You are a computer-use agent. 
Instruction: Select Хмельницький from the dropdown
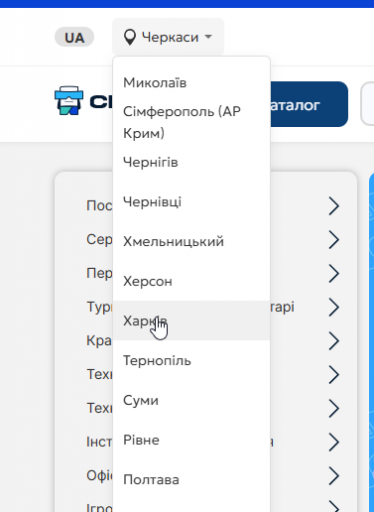coord(191,241)
